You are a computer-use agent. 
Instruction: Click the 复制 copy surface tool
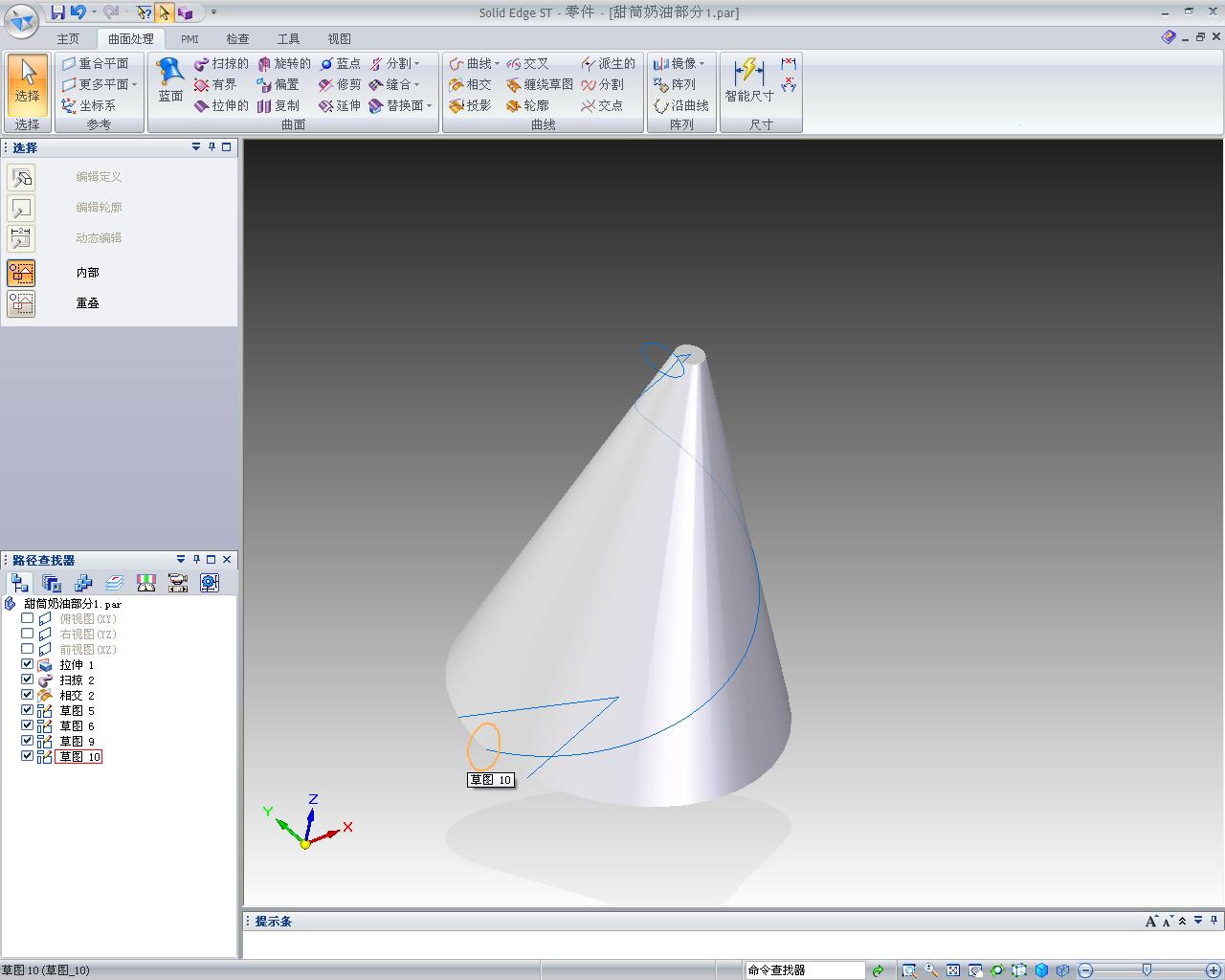pyautogui.click(x=278, y=105)
